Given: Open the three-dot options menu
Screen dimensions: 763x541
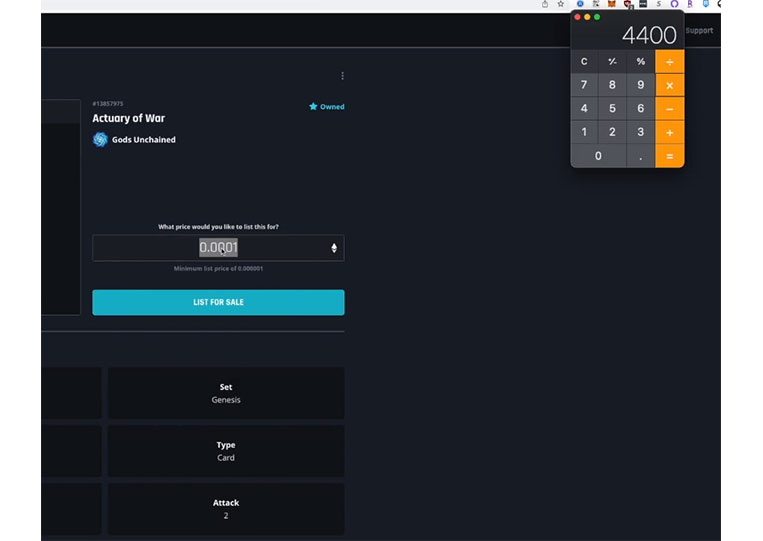Looking at the screenshot, I should pos(343,76).
